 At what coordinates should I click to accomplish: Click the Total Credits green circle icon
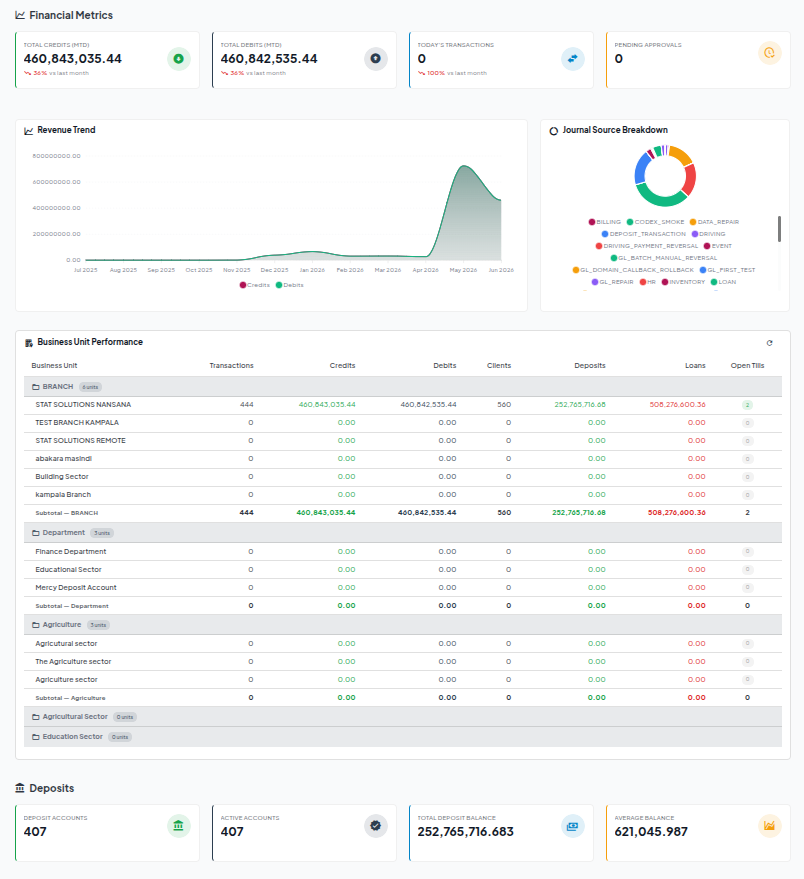pyautogui.click(x=179, y=59)
